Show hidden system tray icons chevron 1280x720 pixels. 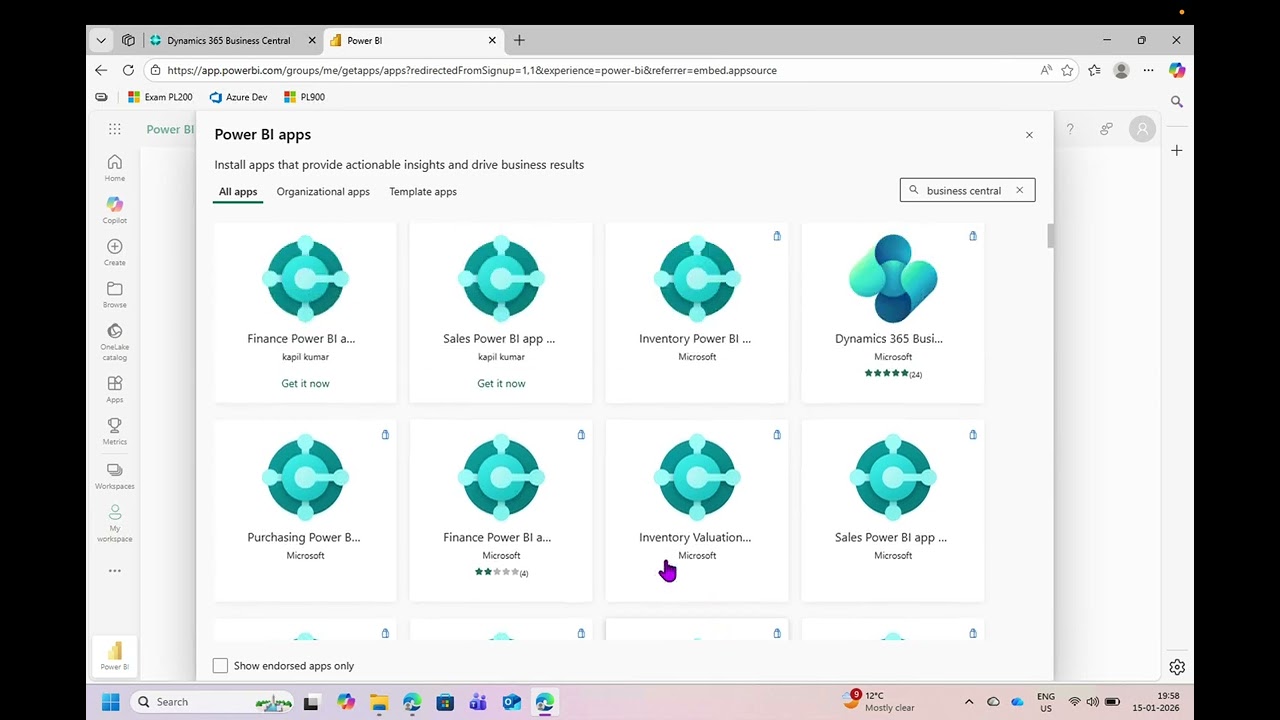coord(968,702)
